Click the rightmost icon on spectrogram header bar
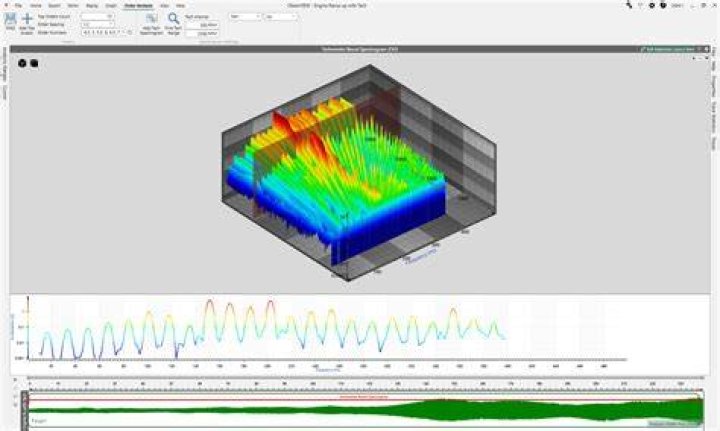720x431 pixels. [707, 49]
